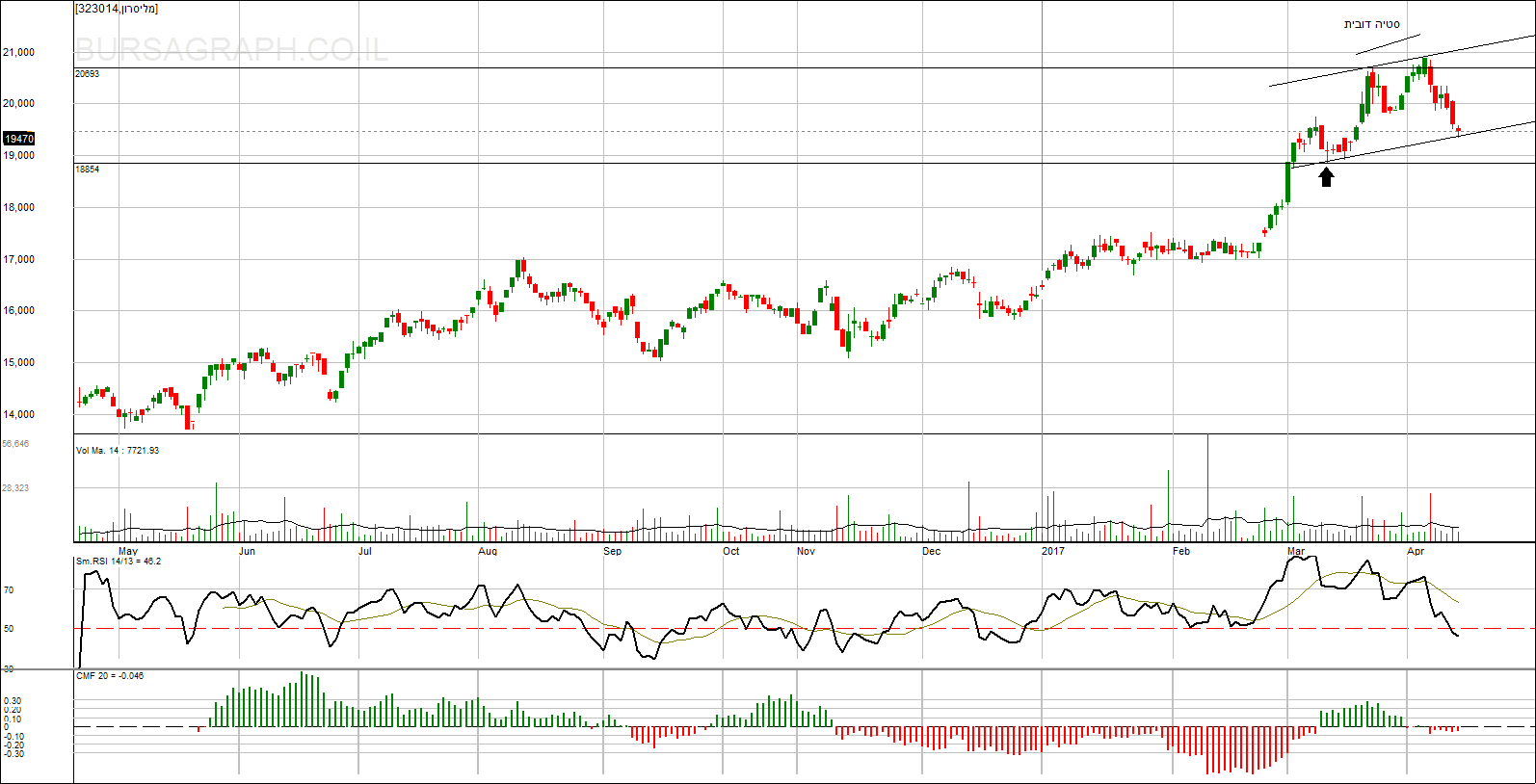Click the RSI axis label 50
The image size is (1536, 784).
point(9,629)
